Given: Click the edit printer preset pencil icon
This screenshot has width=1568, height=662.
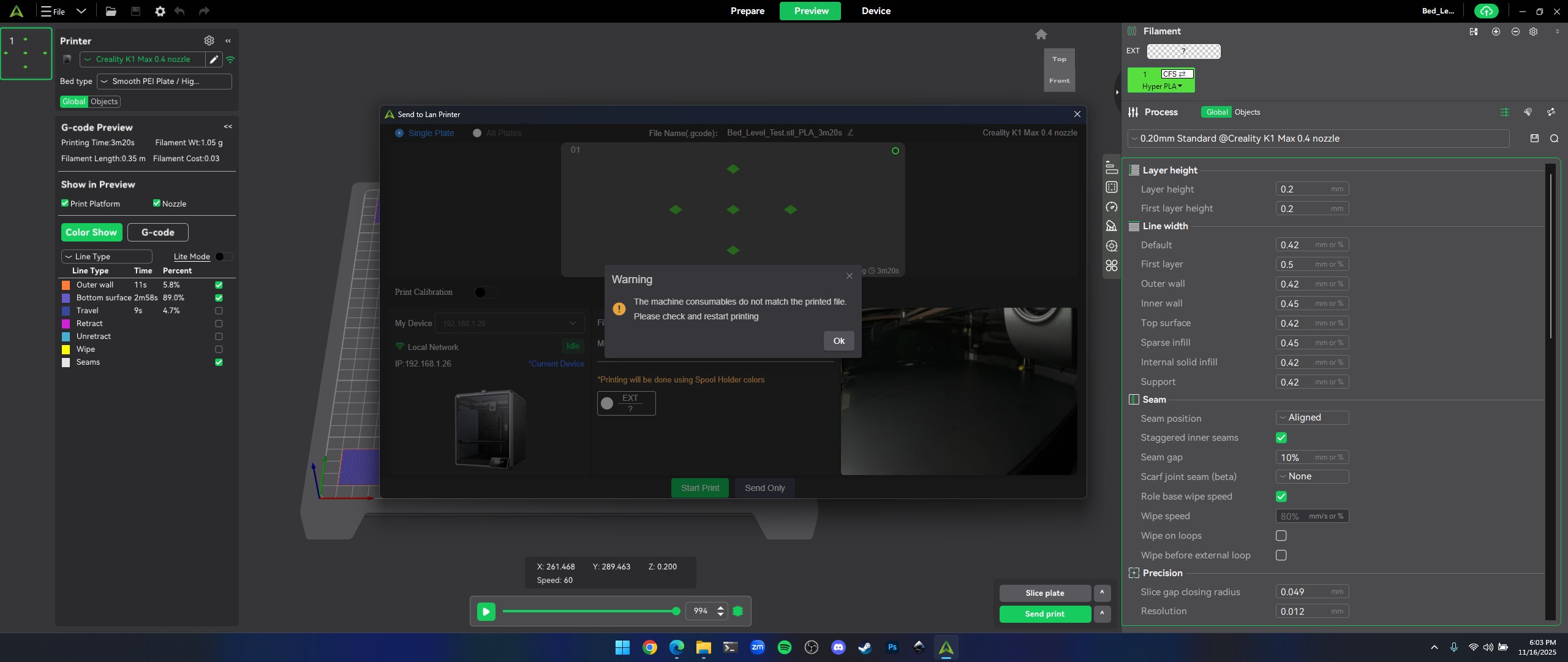Looking at the screenshot, I should pyautogui.click(x=214, y=59).
